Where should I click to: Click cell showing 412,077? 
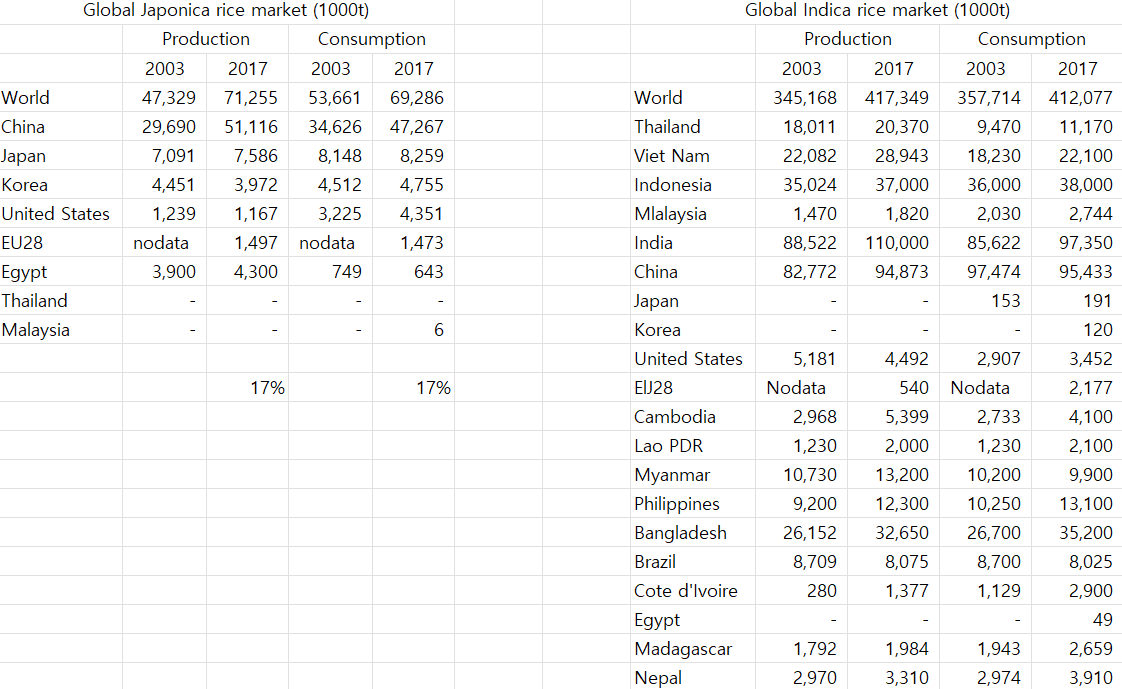[x=1080, y=98]
